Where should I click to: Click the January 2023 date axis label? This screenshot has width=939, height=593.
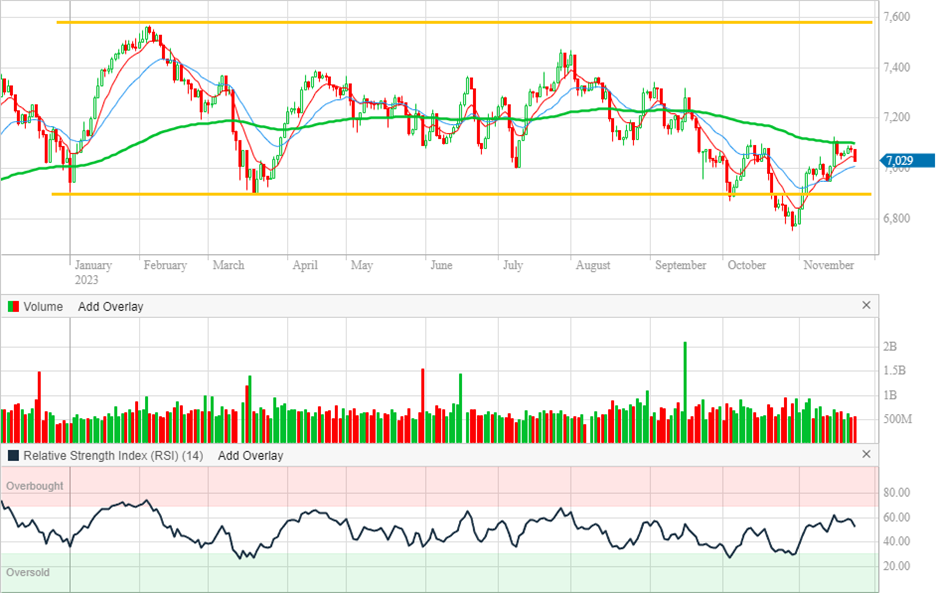(x=93, y=272)
